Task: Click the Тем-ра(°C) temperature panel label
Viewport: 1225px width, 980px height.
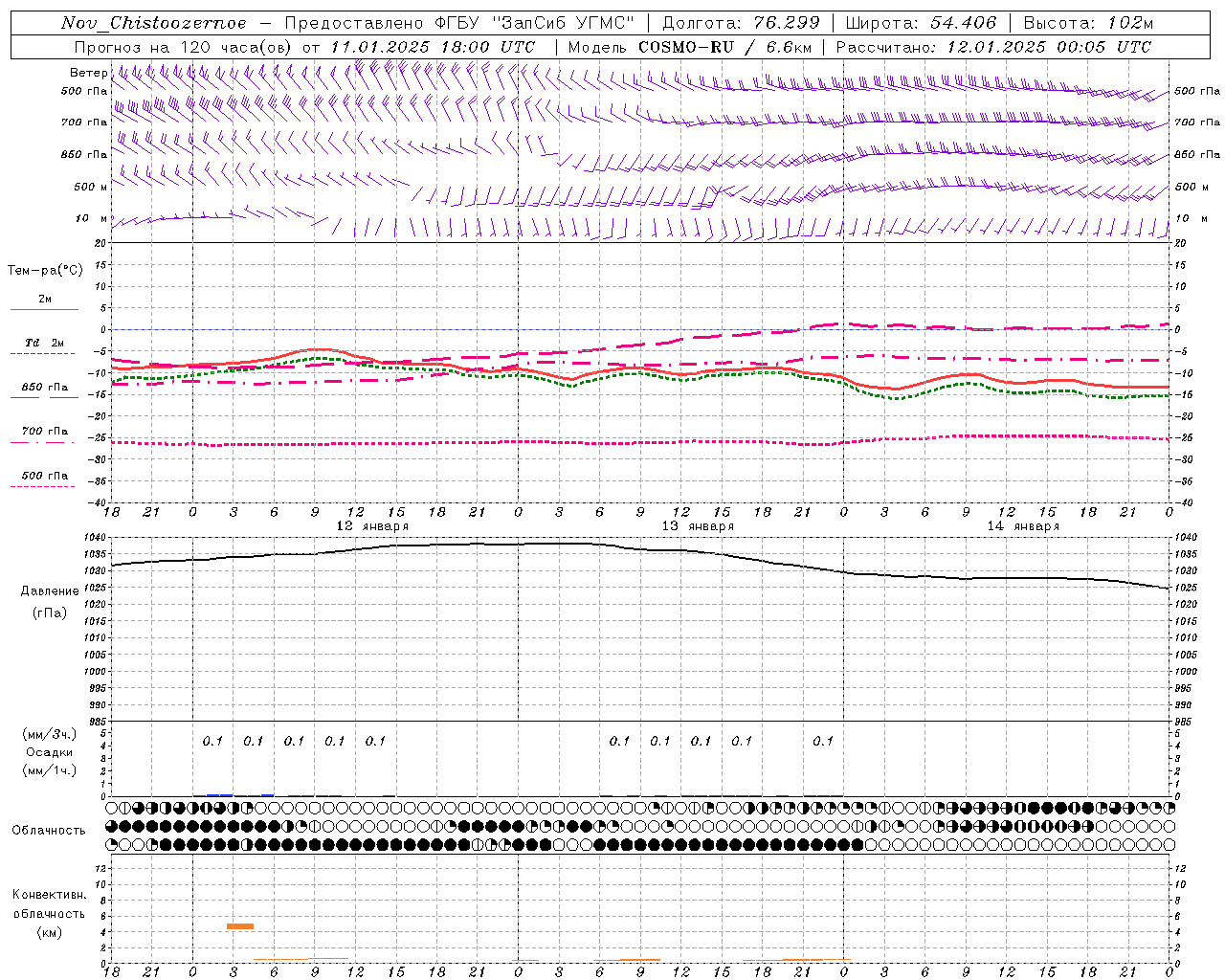Action: (x=45, y=271)
